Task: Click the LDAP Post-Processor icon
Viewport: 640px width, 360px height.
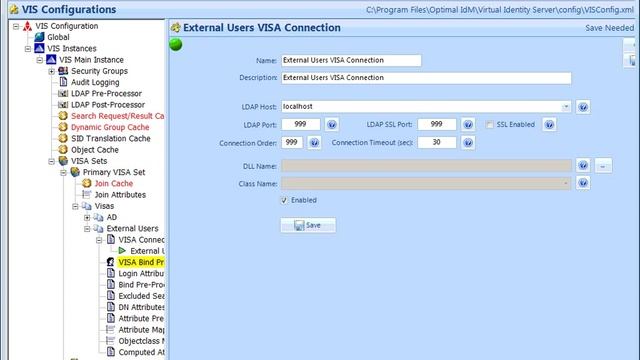Action: 63,105
